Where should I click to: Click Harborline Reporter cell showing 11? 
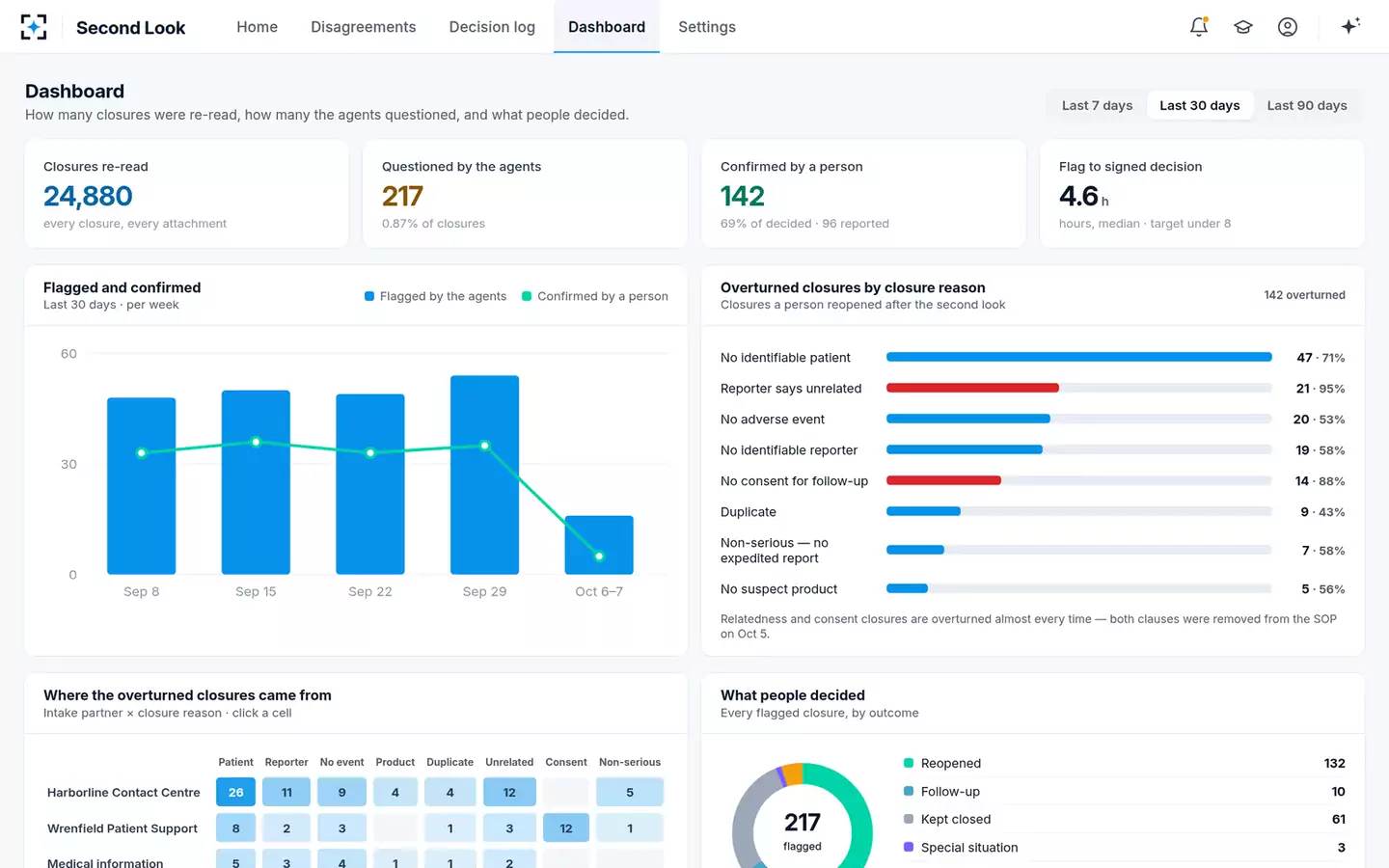click(x=286, y=792)
